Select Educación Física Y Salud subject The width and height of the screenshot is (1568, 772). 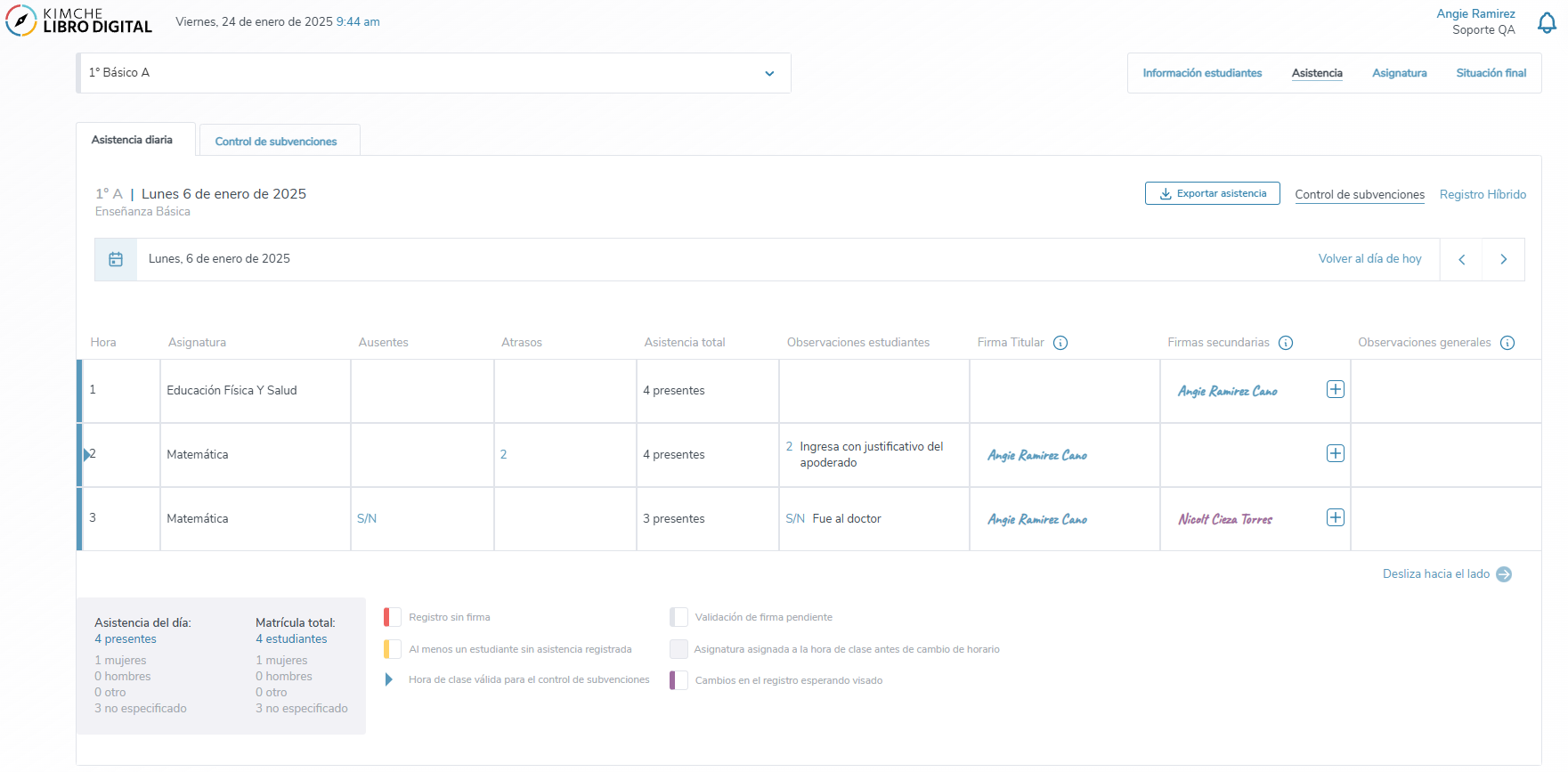(x=232, y=391)
